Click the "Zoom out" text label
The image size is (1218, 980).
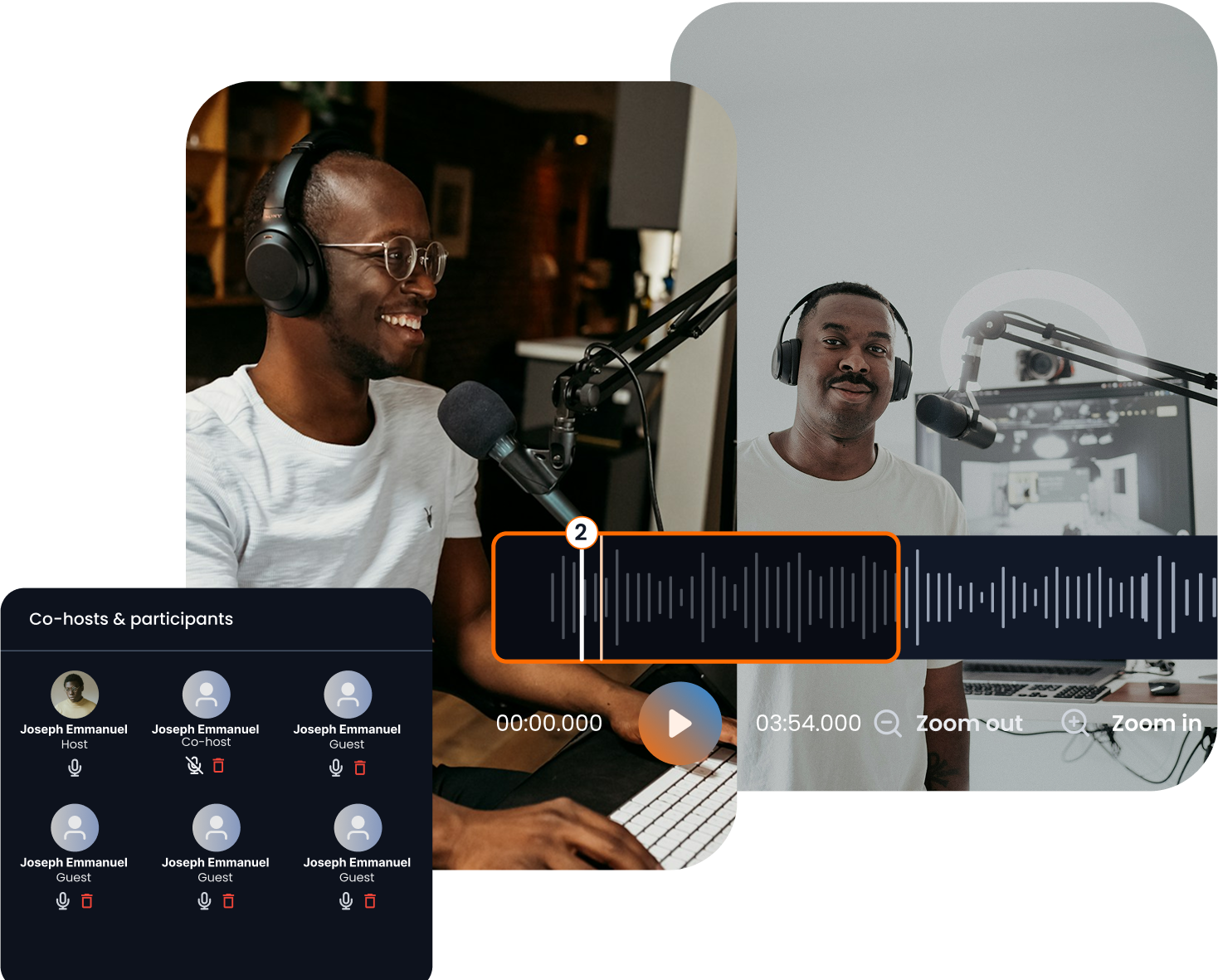point(969,724)
